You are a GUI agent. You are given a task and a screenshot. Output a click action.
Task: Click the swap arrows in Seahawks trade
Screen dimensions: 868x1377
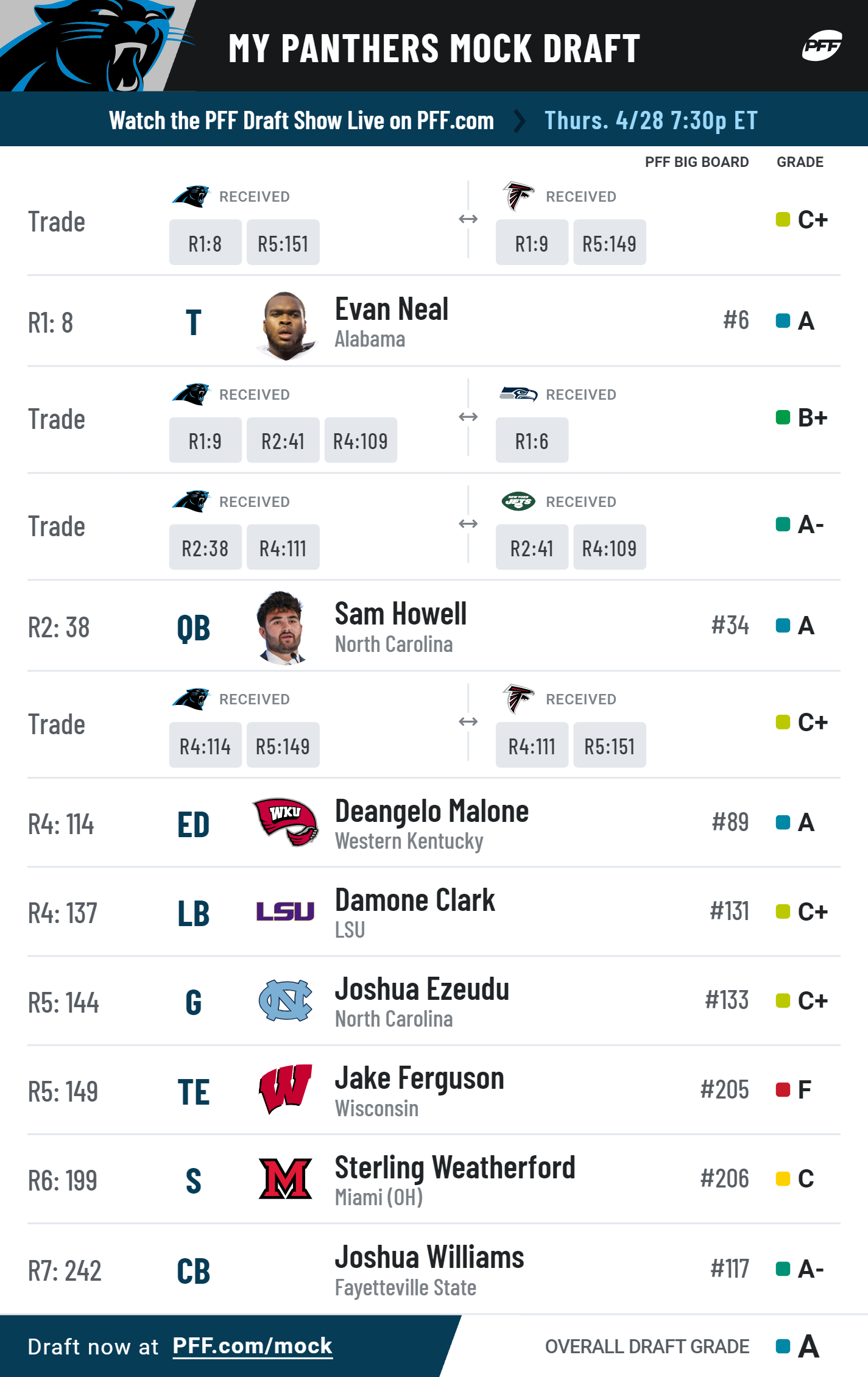(x=468, y=417)
